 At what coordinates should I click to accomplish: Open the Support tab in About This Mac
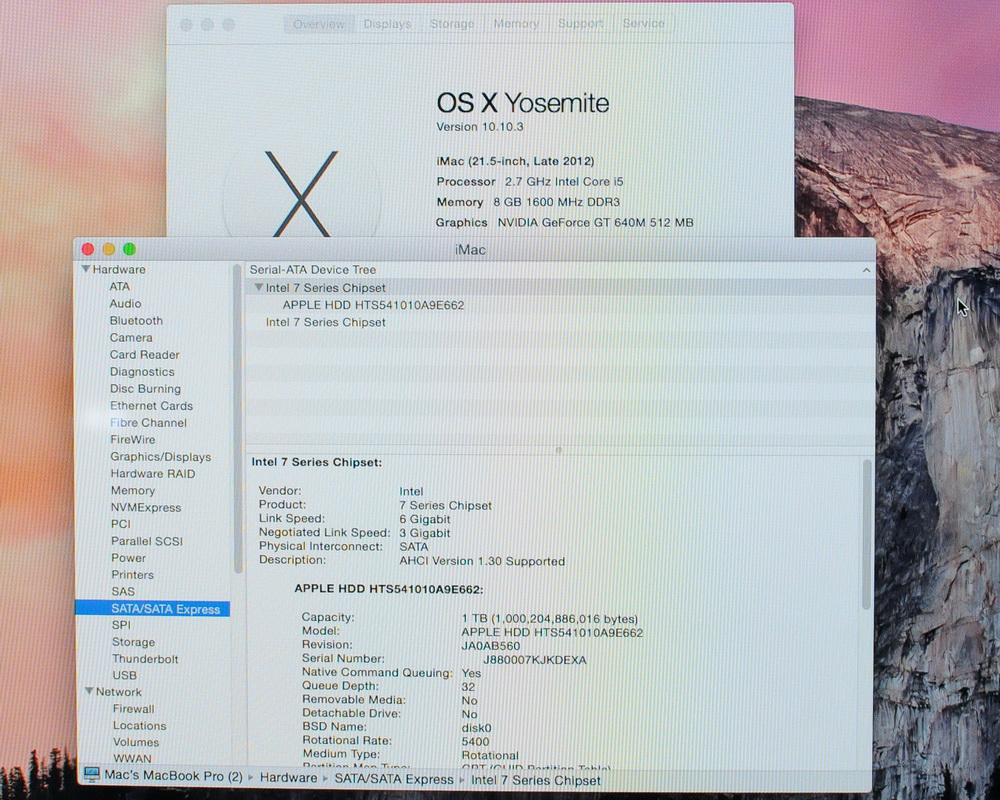[x=580, y=24]
